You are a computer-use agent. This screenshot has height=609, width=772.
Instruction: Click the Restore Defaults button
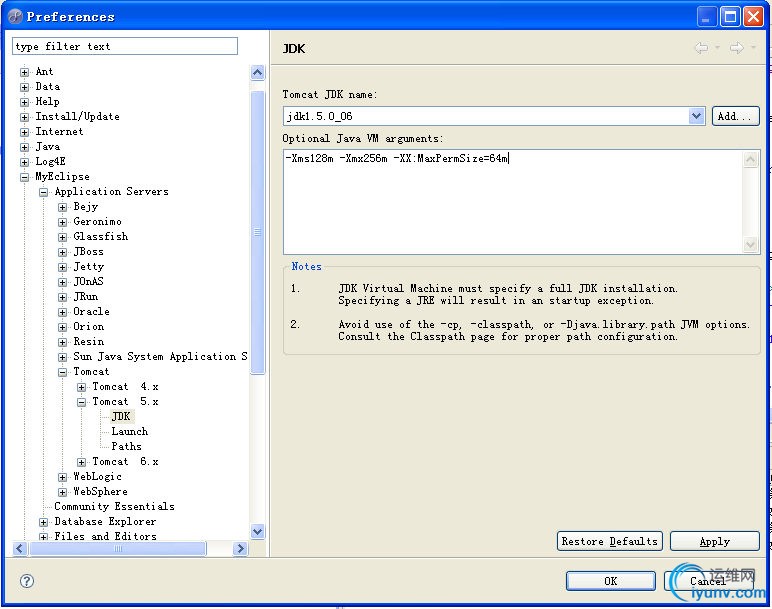tap(610, 541)
